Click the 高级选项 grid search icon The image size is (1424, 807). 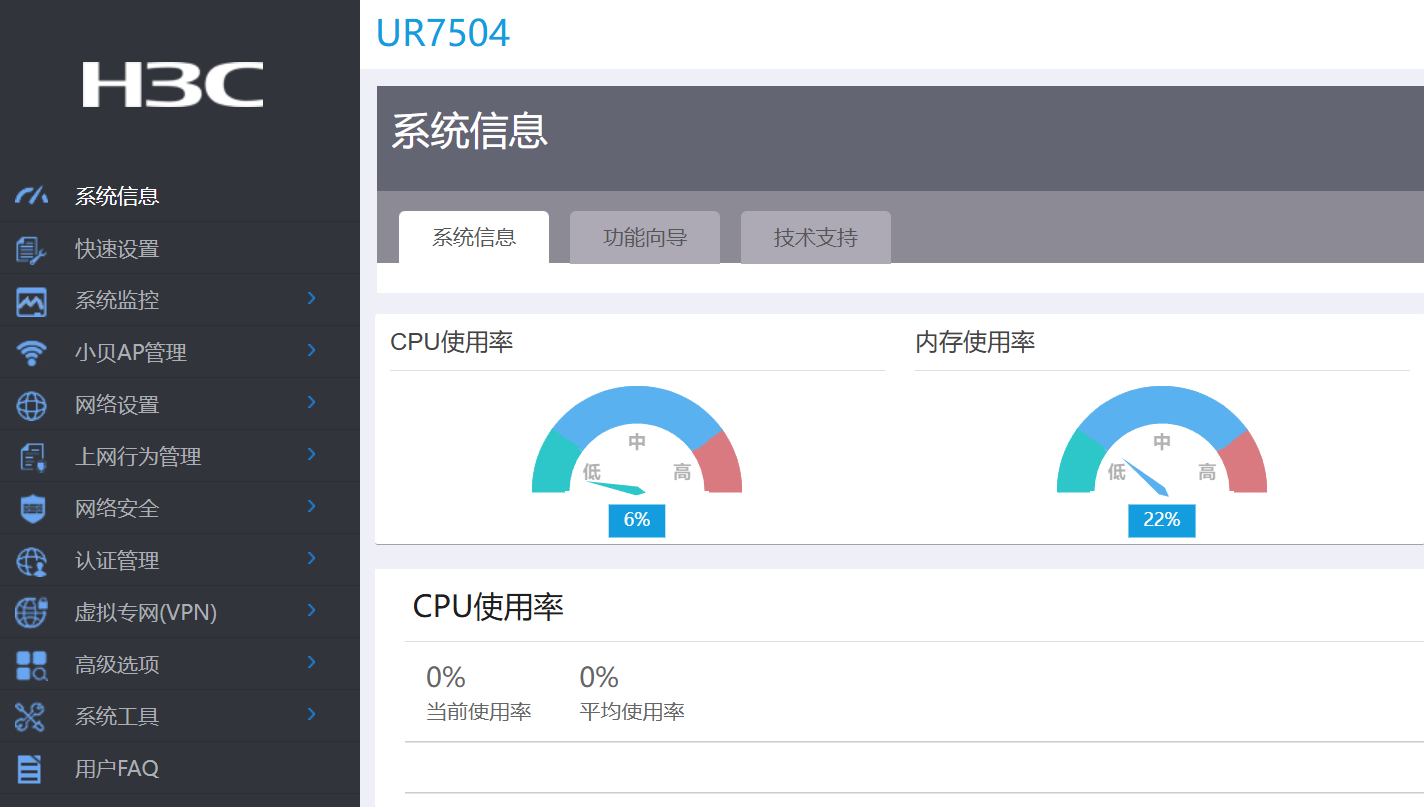(31, 665)
